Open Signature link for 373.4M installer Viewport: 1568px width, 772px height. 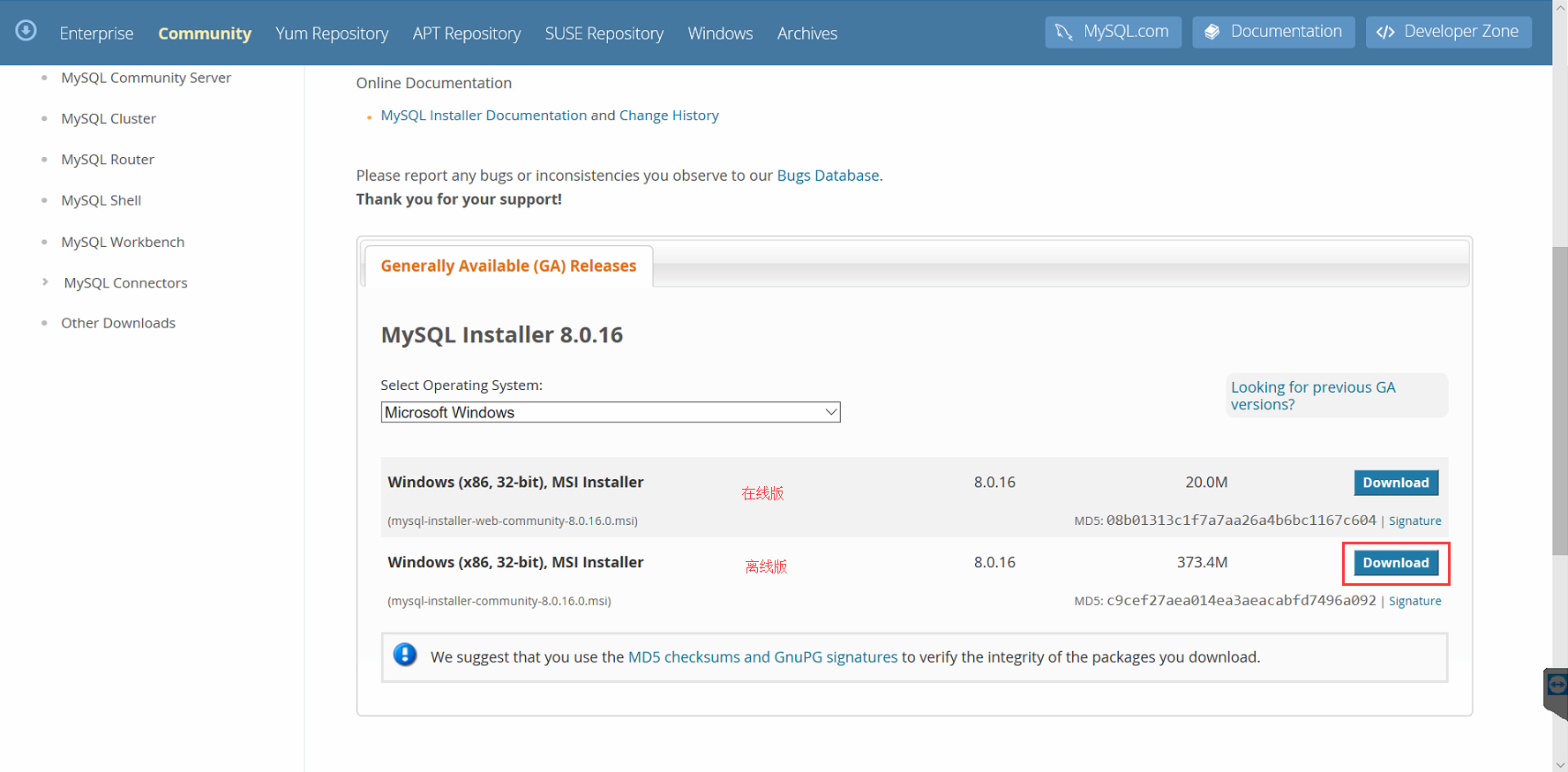click(x=1414, y=601)
